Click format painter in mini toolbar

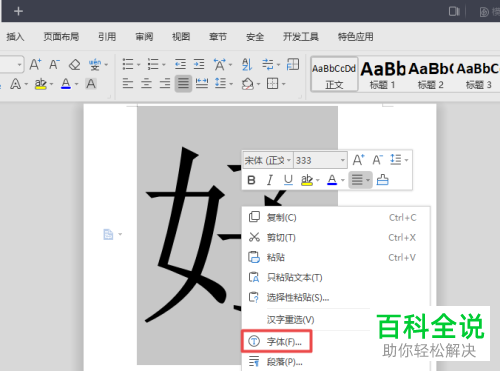point(383,180)
